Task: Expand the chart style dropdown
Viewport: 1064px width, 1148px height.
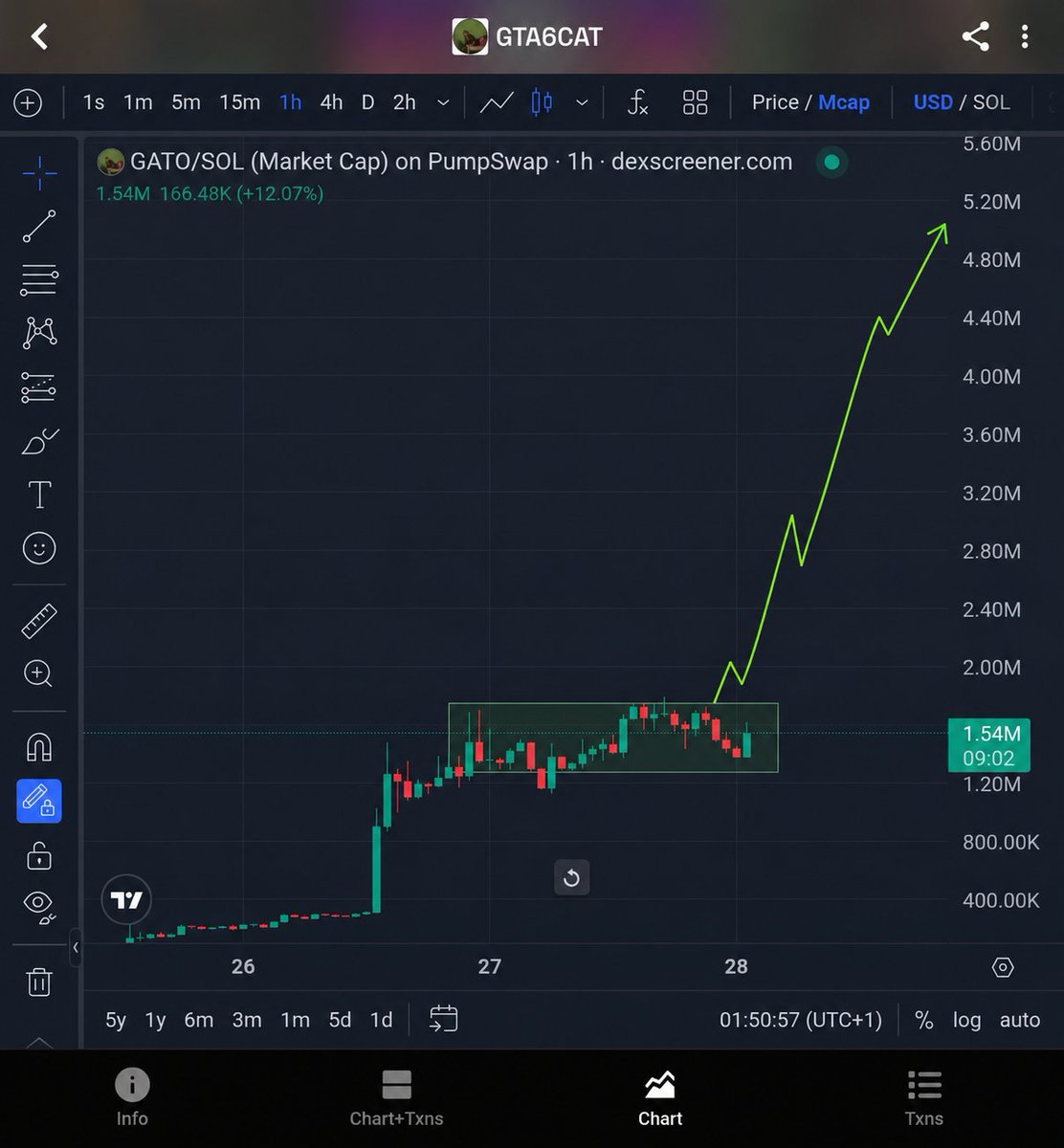Action: 582,102
